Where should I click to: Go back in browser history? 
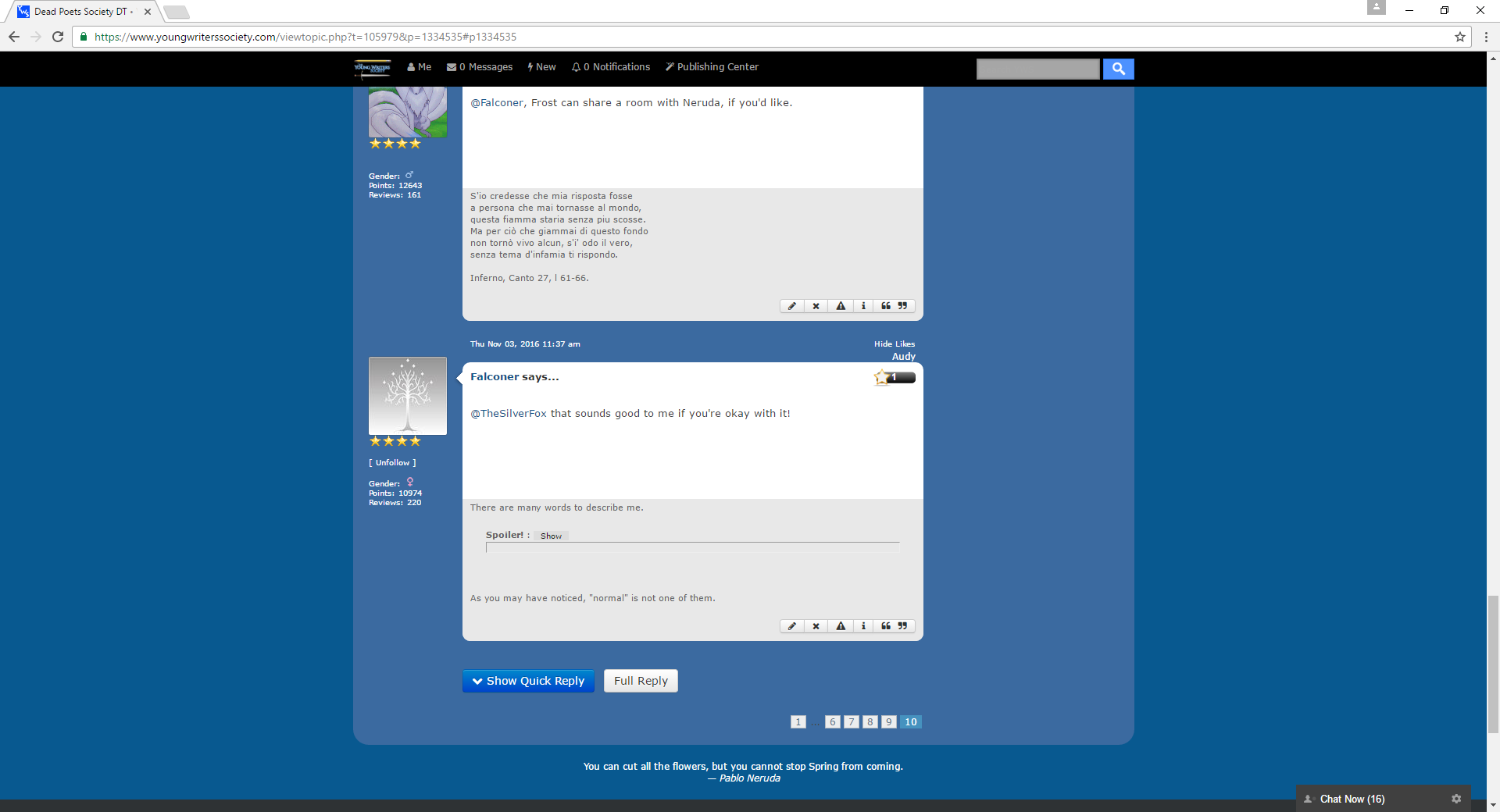click(x=13, y=37)
